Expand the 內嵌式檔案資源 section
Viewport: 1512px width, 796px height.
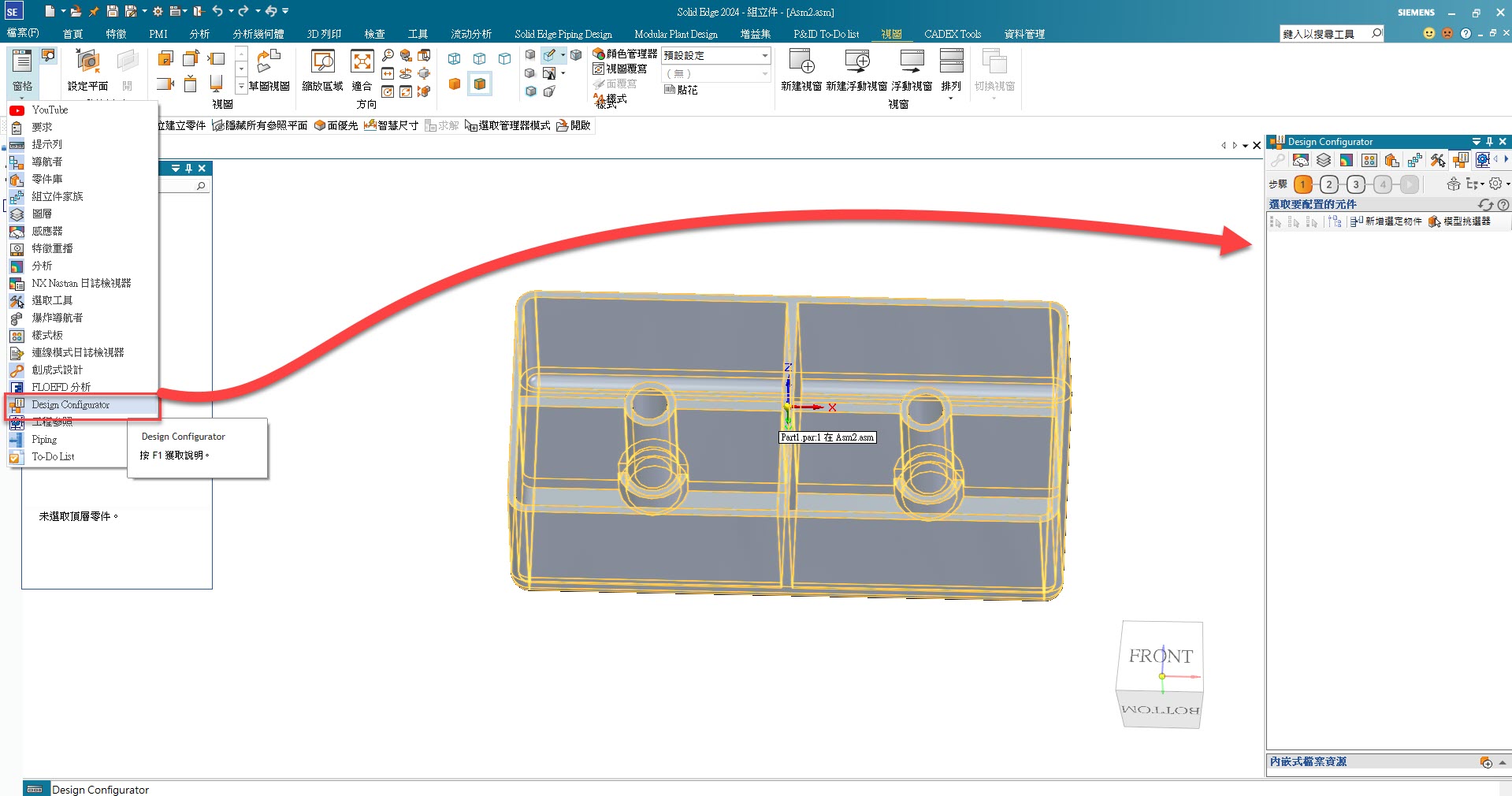pyautogui.click(x=1503, y=762)
